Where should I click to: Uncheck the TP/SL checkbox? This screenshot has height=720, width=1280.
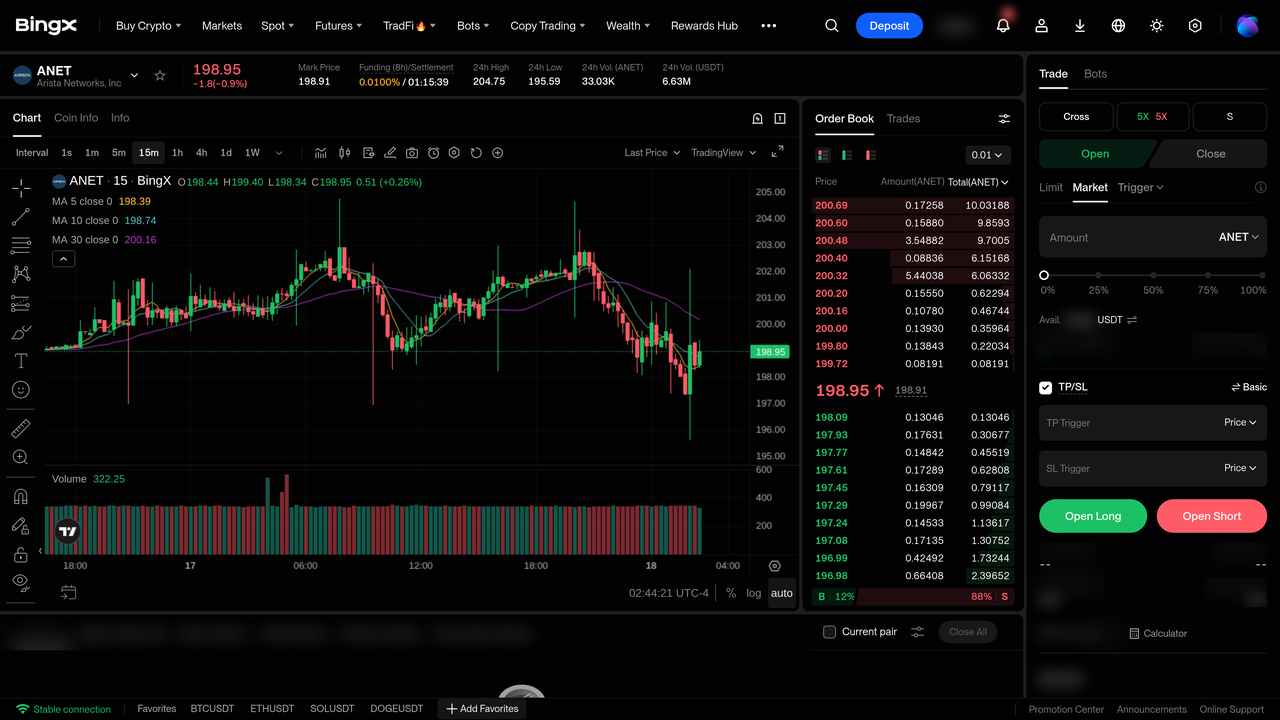(1046, 387)
